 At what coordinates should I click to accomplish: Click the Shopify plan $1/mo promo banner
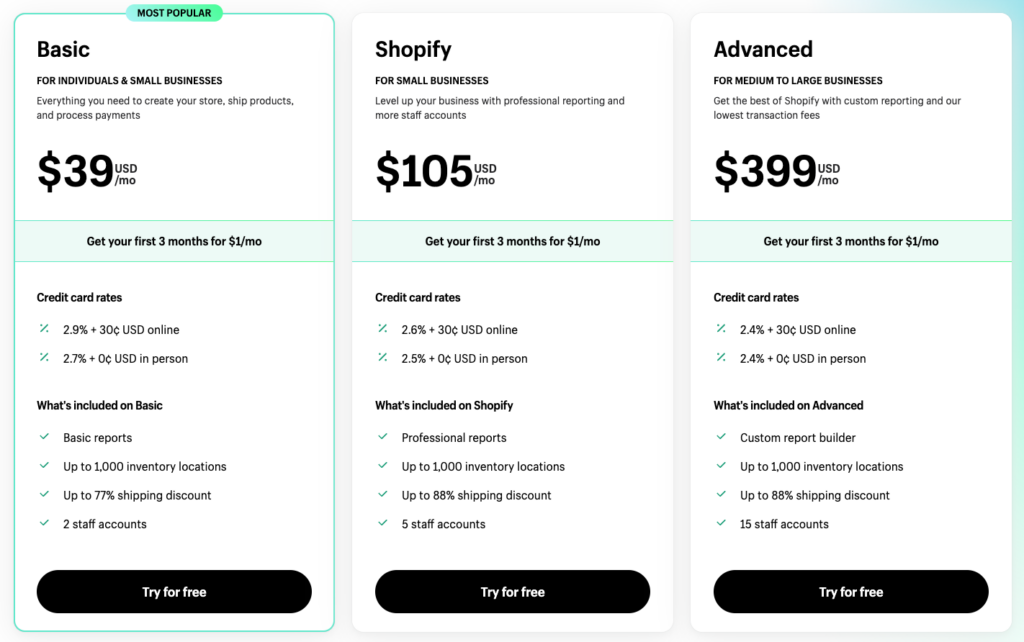tap(512, 241)
